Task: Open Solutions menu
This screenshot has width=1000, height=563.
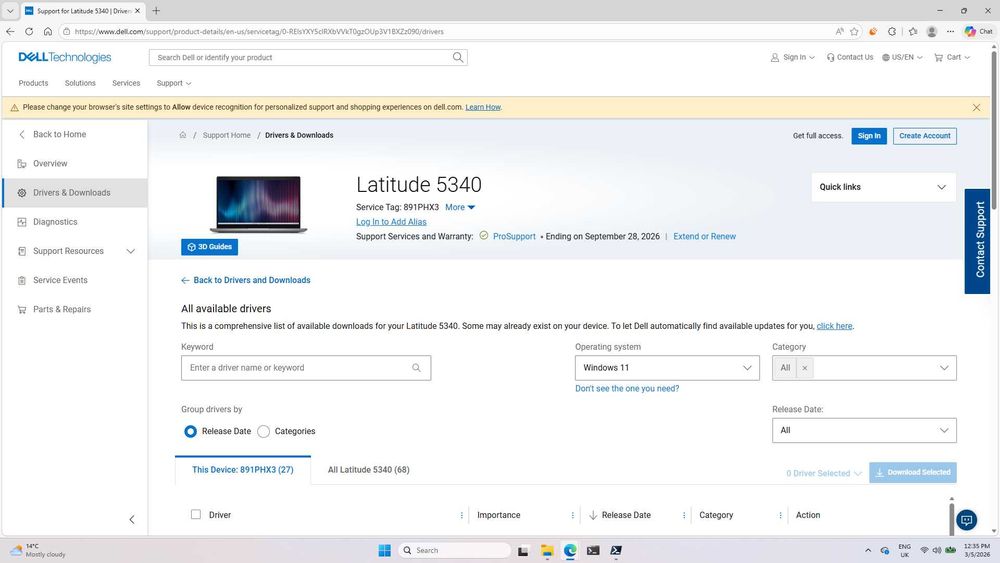Action: coord(80,84)
